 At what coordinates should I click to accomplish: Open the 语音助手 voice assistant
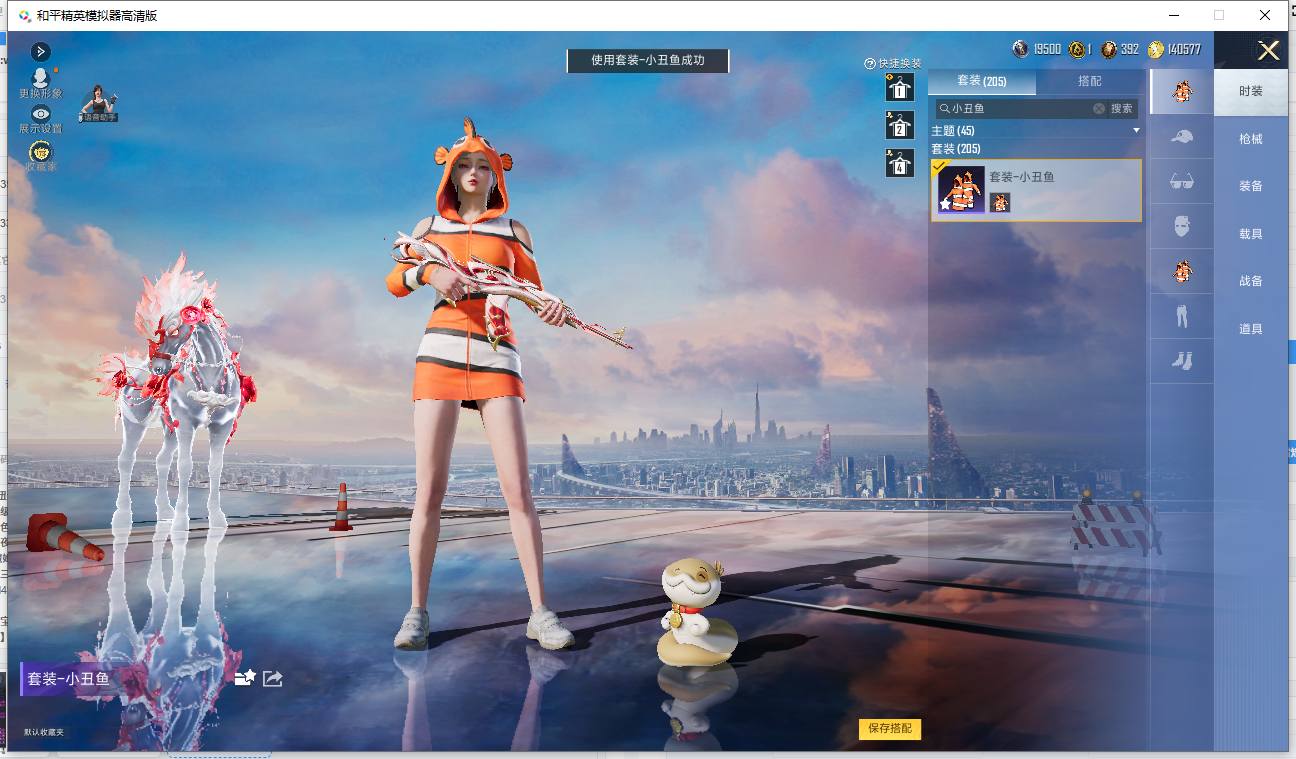pos(99,103)
